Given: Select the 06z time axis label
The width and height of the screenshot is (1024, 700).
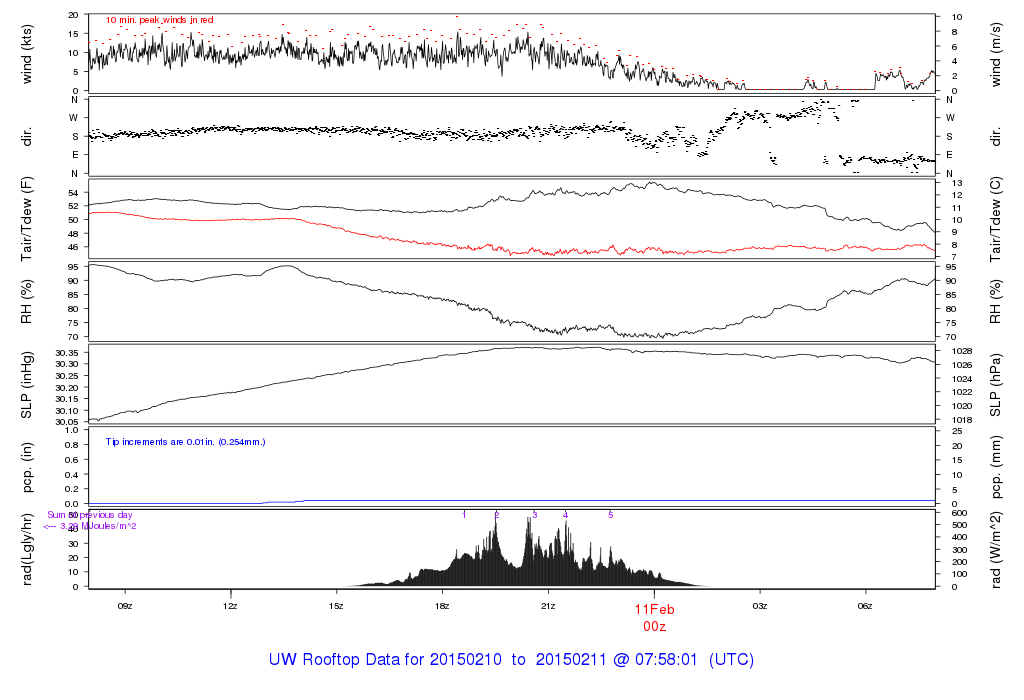Looking at the screenshot, I should coord(865,606).
